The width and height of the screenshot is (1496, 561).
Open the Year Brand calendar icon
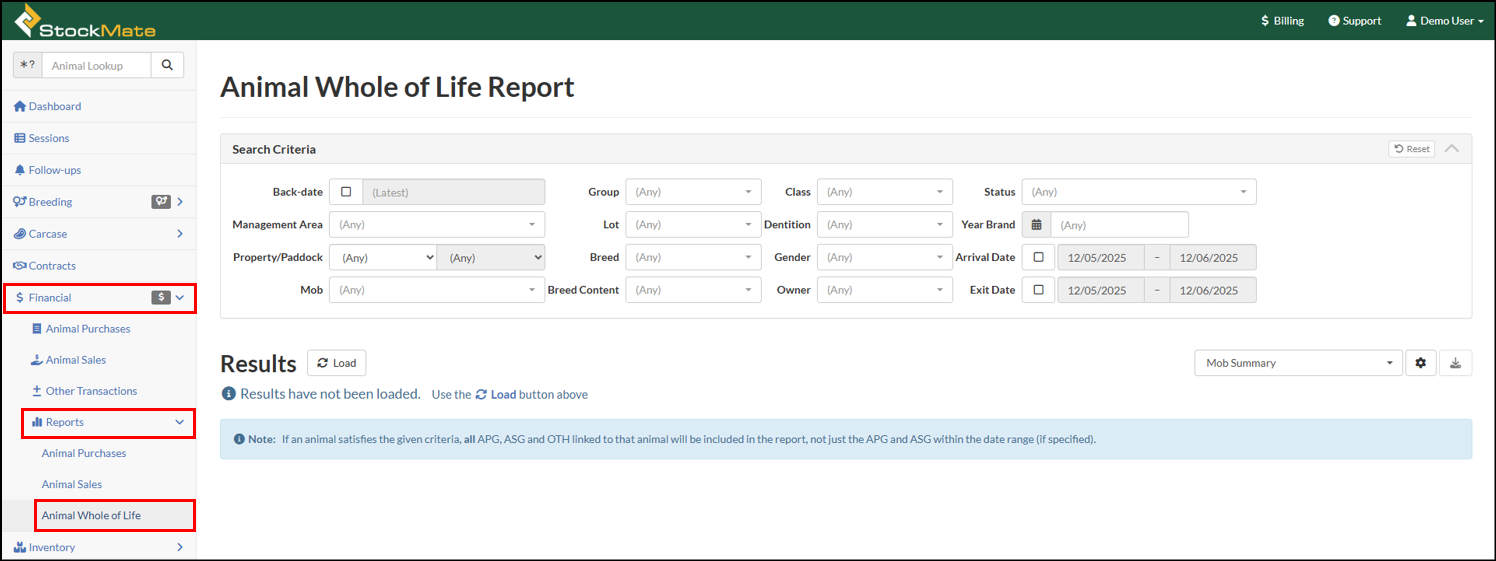coord(1036,225)
